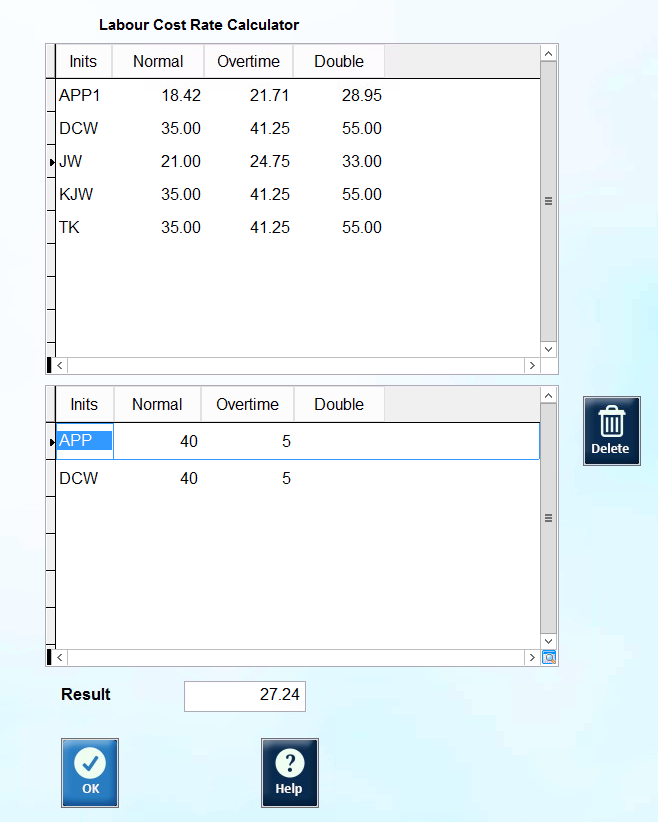This screenshot has height=822, width=658.
Task: Click the Normal header in lower grid
Action: (157, 404)
